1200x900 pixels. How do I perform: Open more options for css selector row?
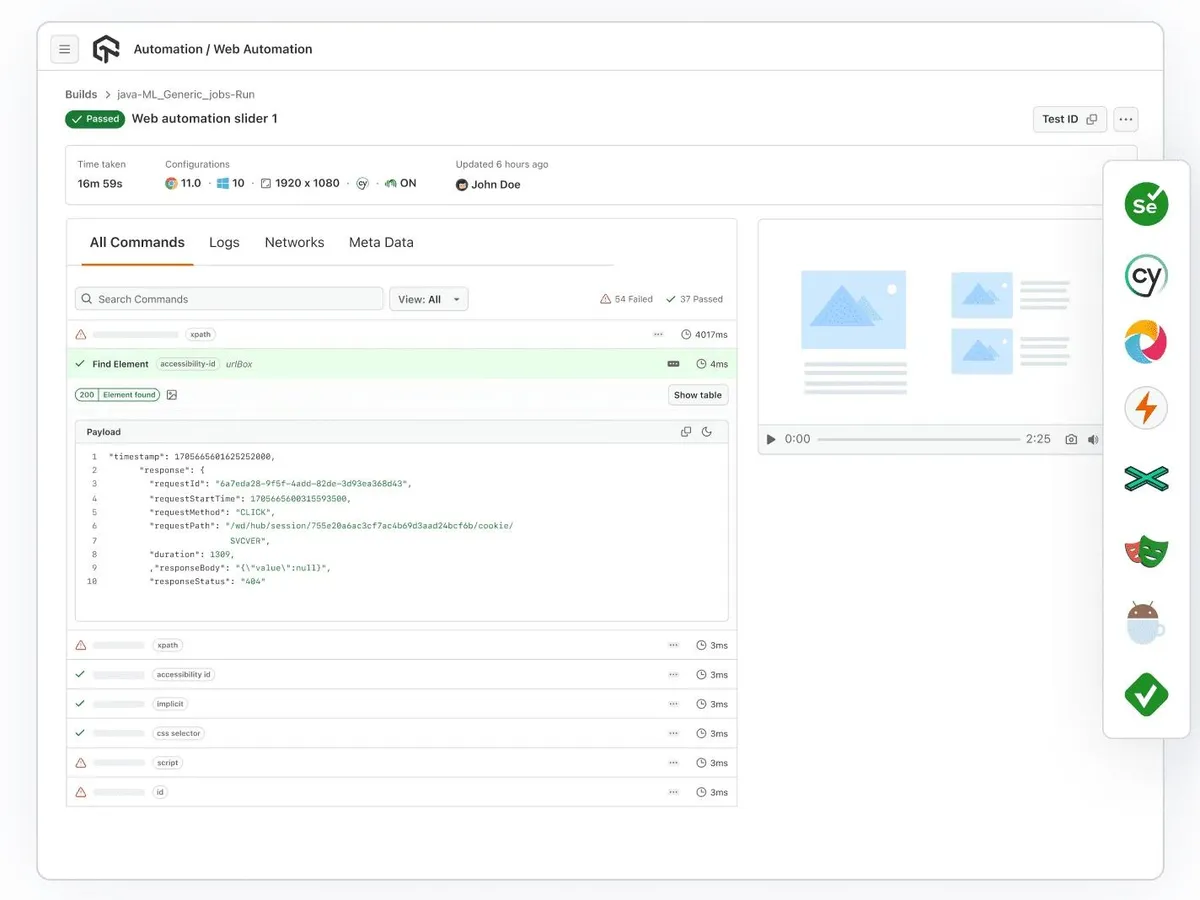(673, 734)
